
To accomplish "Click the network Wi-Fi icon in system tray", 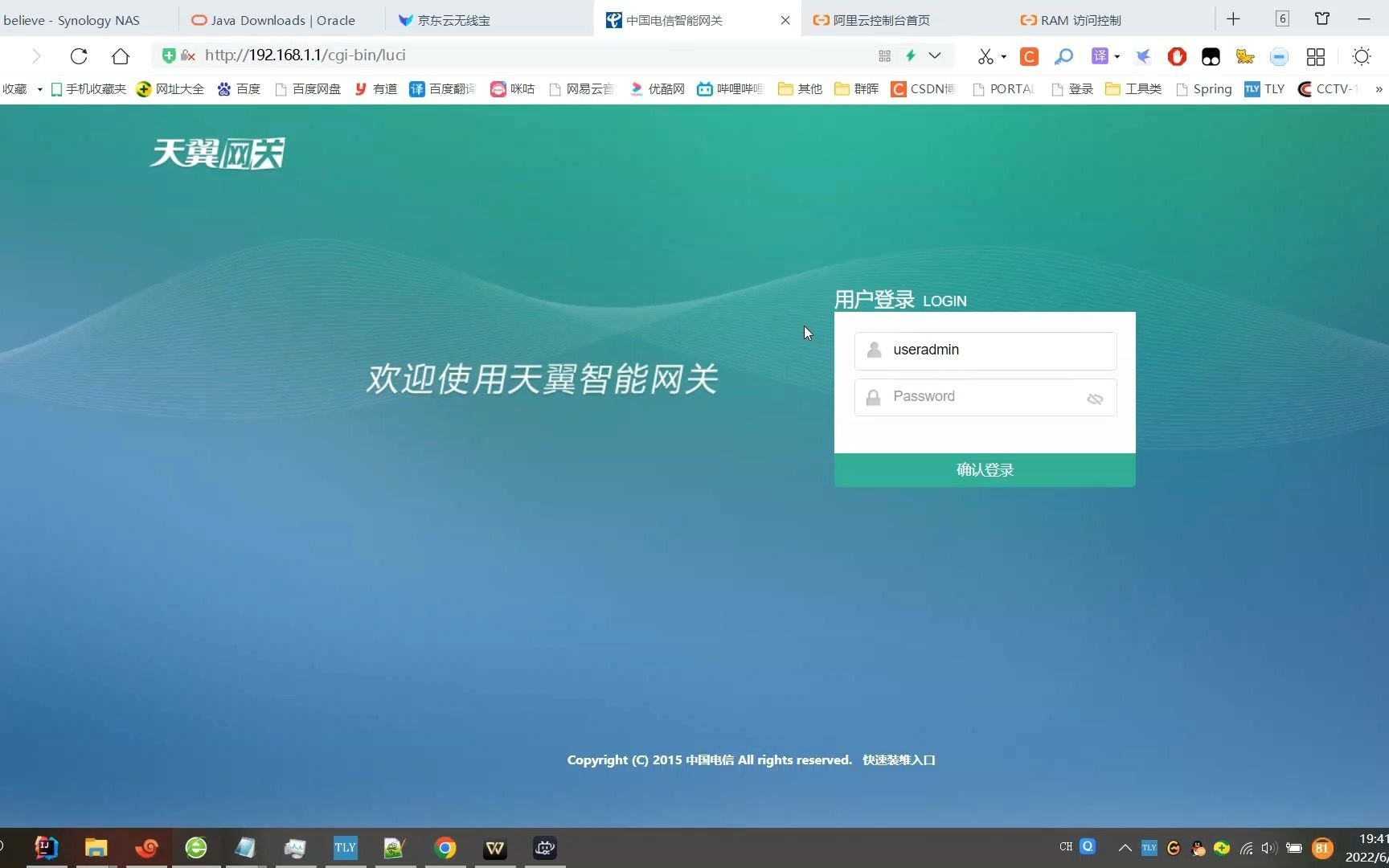I will coord(1246,848).
